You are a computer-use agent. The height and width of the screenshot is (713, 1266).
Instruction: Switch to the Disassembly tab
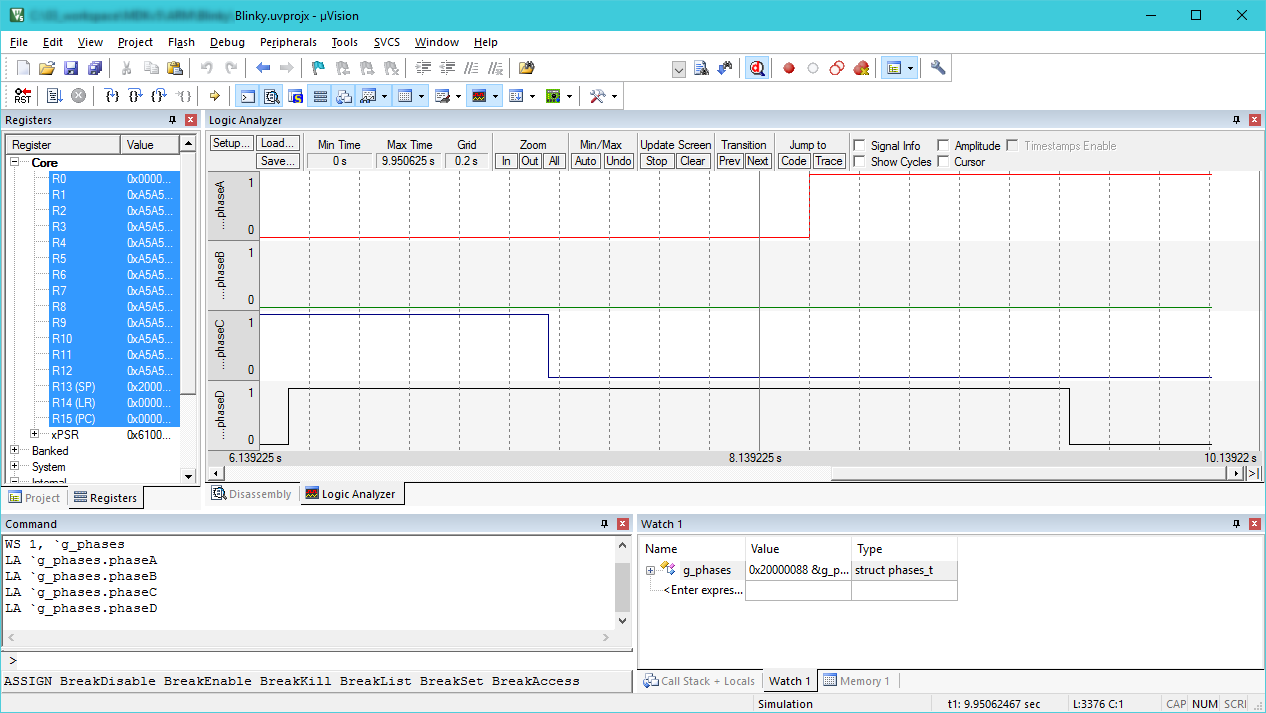tap(252, 494)
